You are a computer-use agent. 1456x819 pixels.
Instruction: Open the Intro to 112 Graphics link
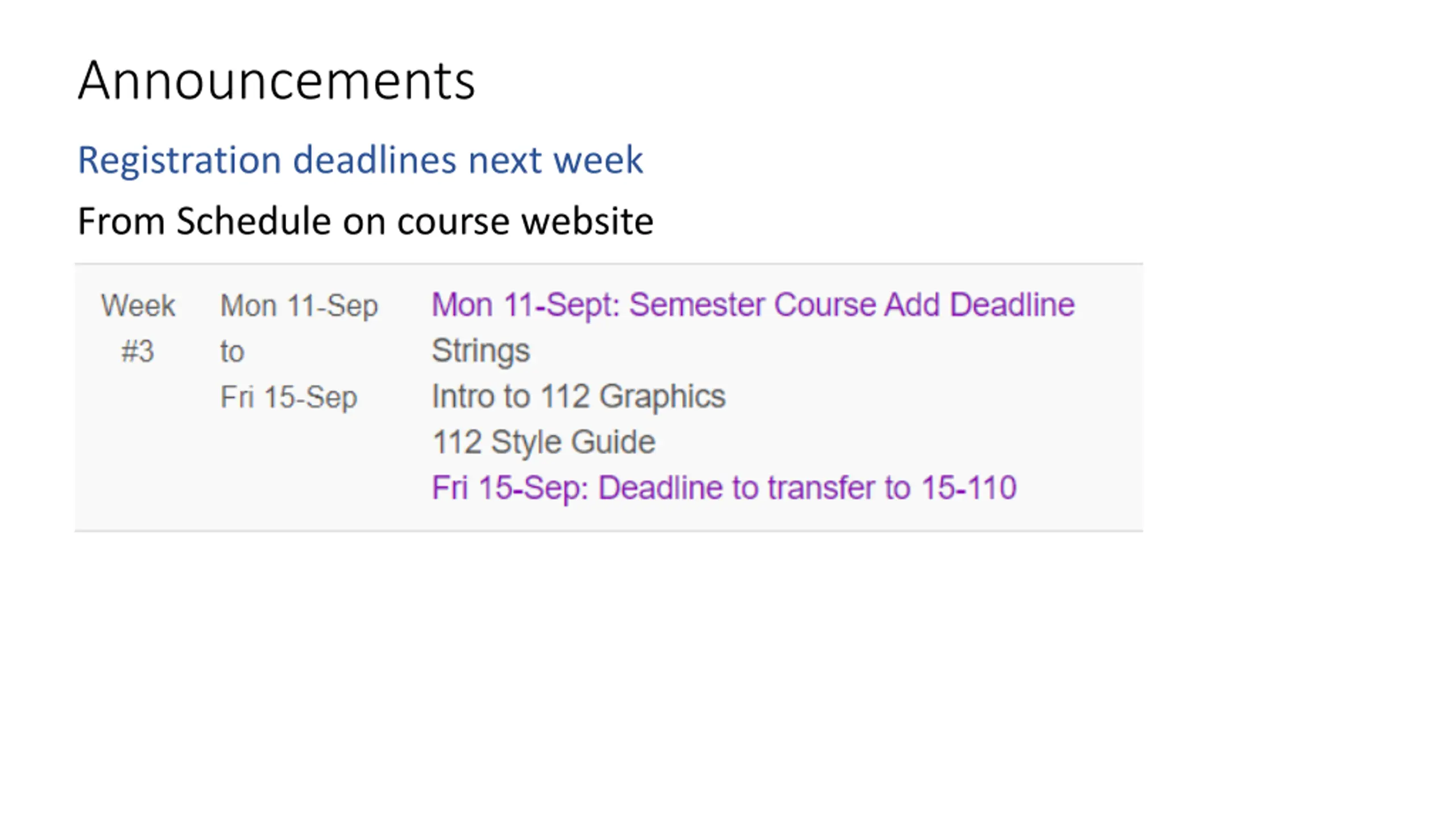[578, 396]
